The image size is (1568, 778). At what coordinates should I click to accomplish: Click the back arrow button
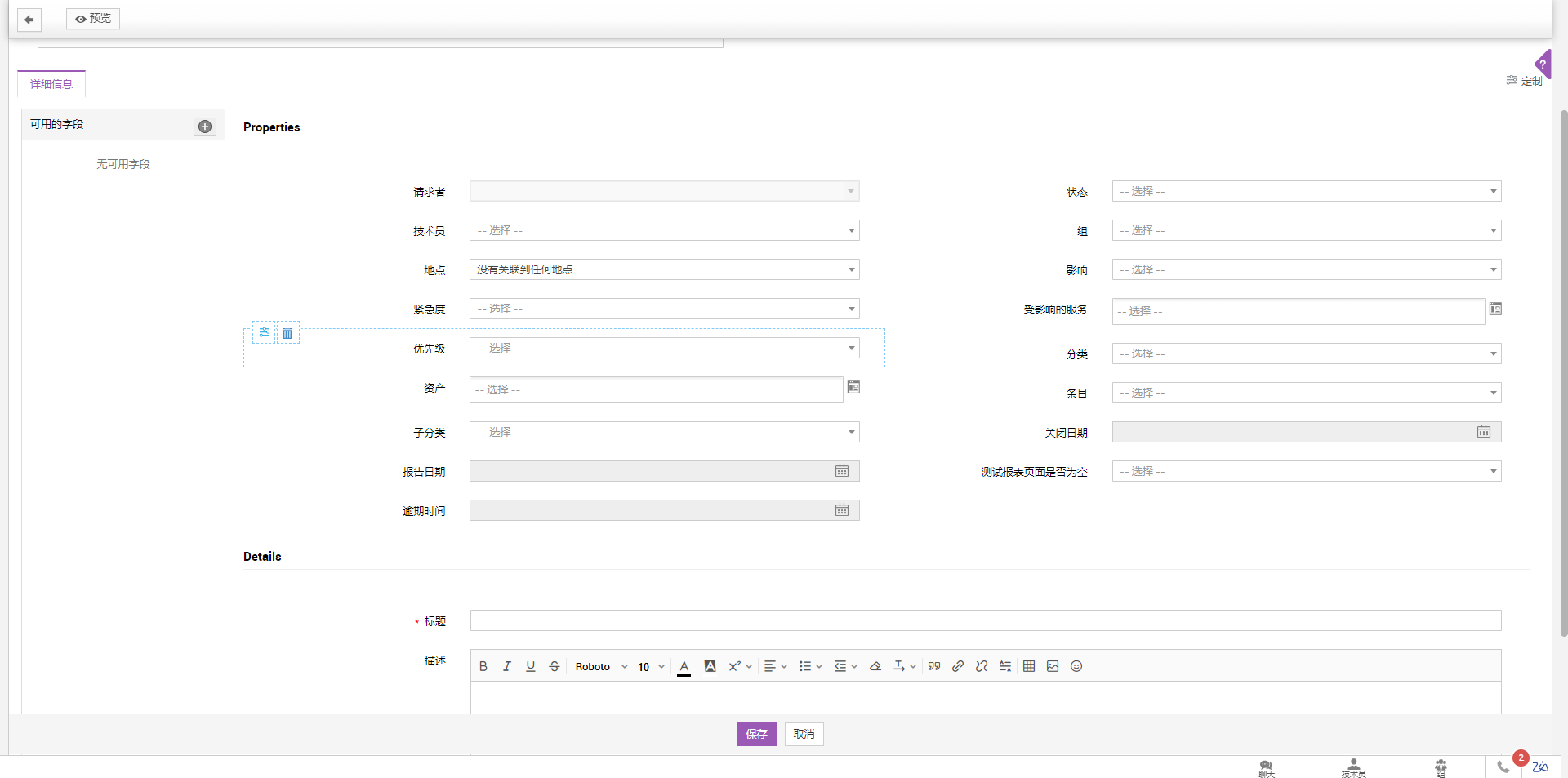pos(29,20)
